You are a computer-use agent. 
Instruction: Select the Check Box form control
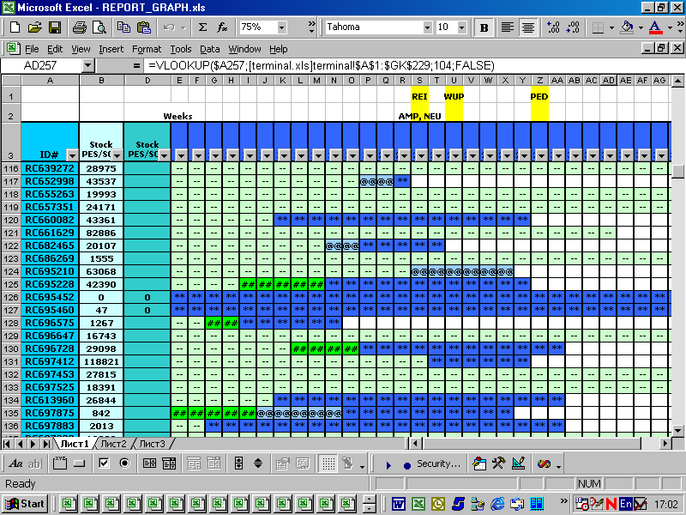click(x=104, y=463)
